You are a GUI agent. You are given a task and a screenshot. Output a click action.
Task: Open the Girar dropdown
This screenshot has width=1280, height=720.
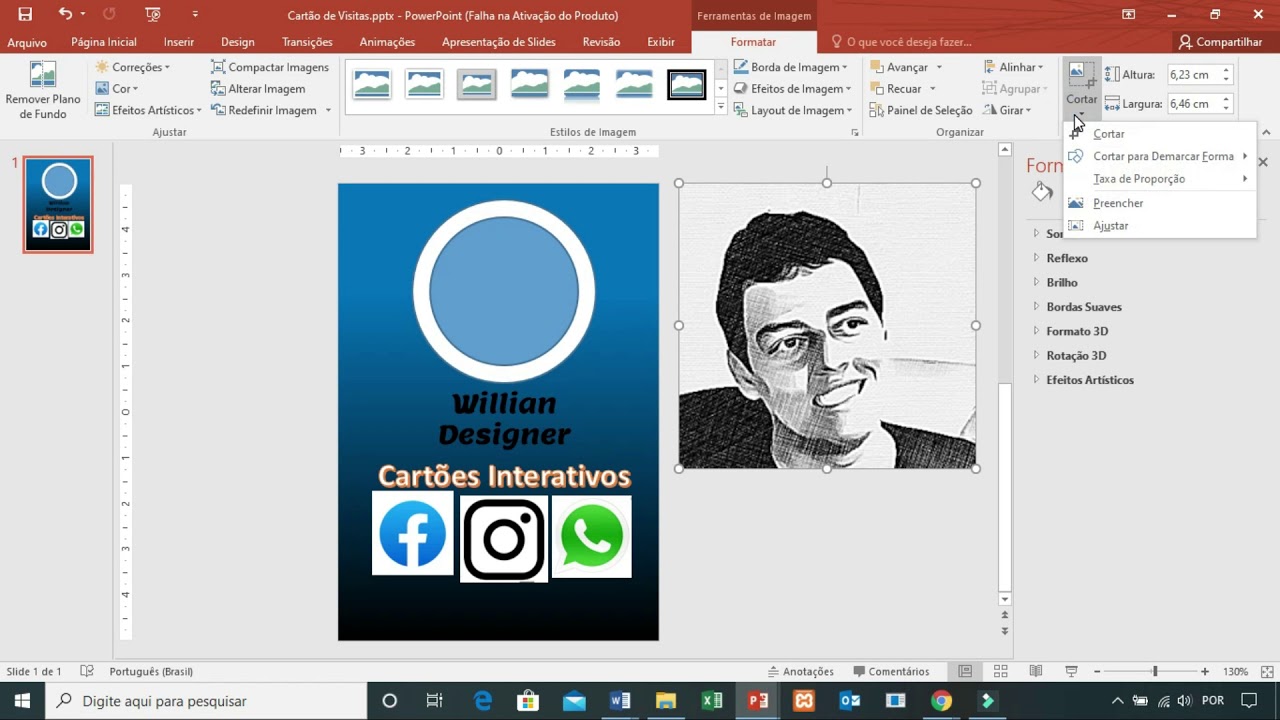click(1007, 110)
